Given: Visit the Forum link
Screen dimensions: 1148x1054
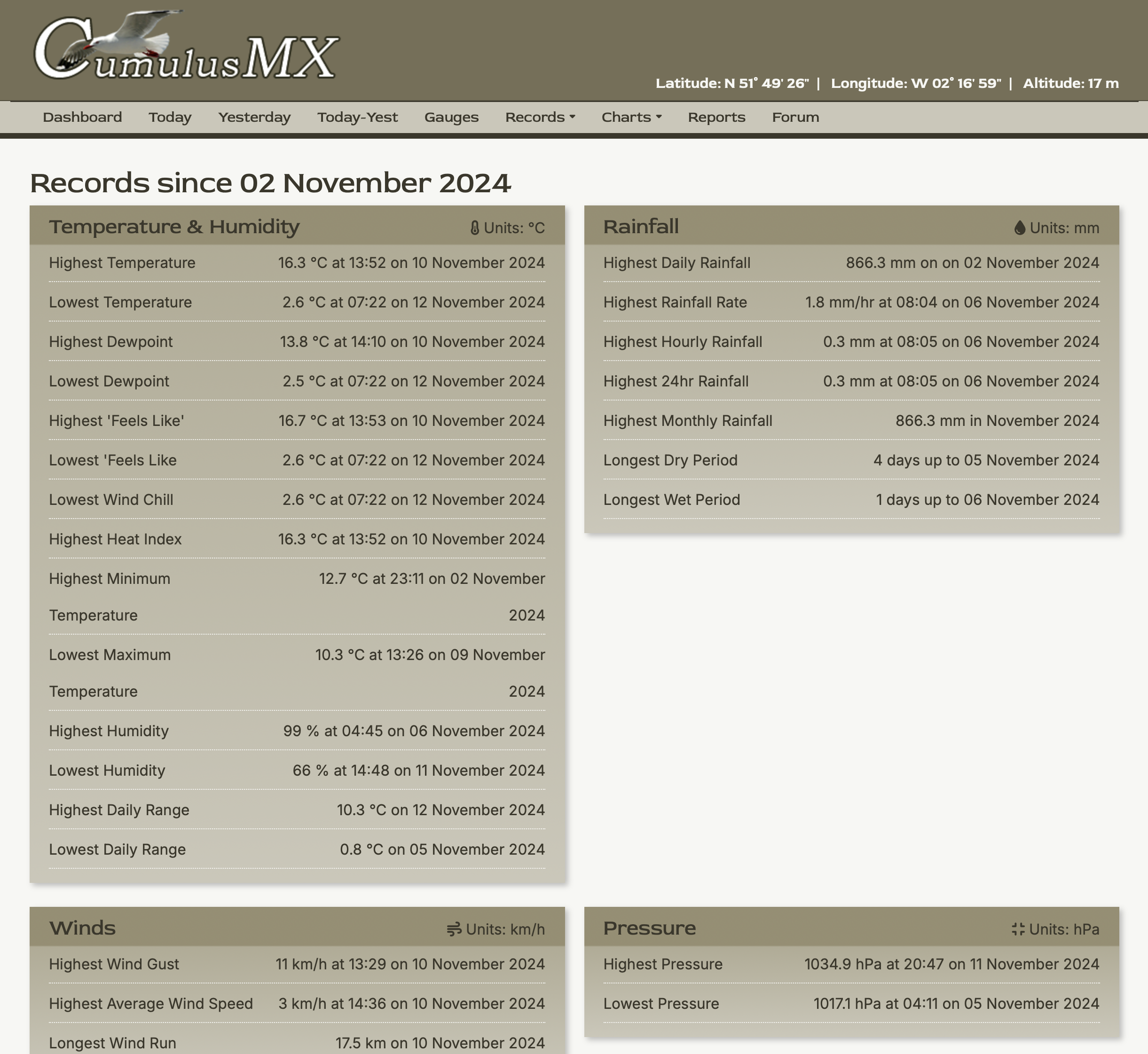Looking at the screenshot, I should [795, 118].
